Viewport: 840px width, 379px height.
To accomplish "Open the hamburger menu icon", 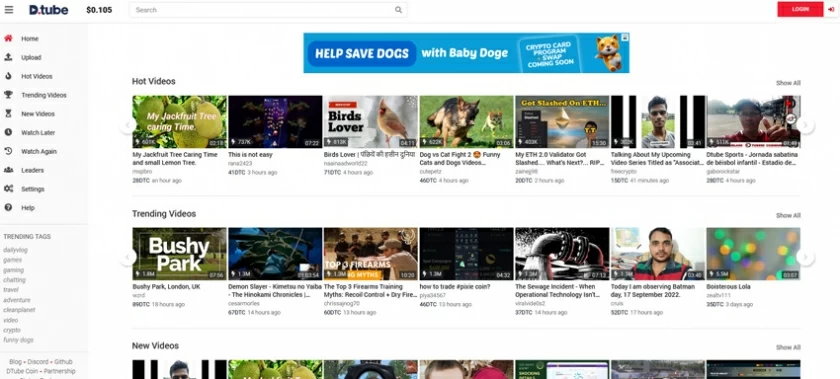I will [9, 10].
